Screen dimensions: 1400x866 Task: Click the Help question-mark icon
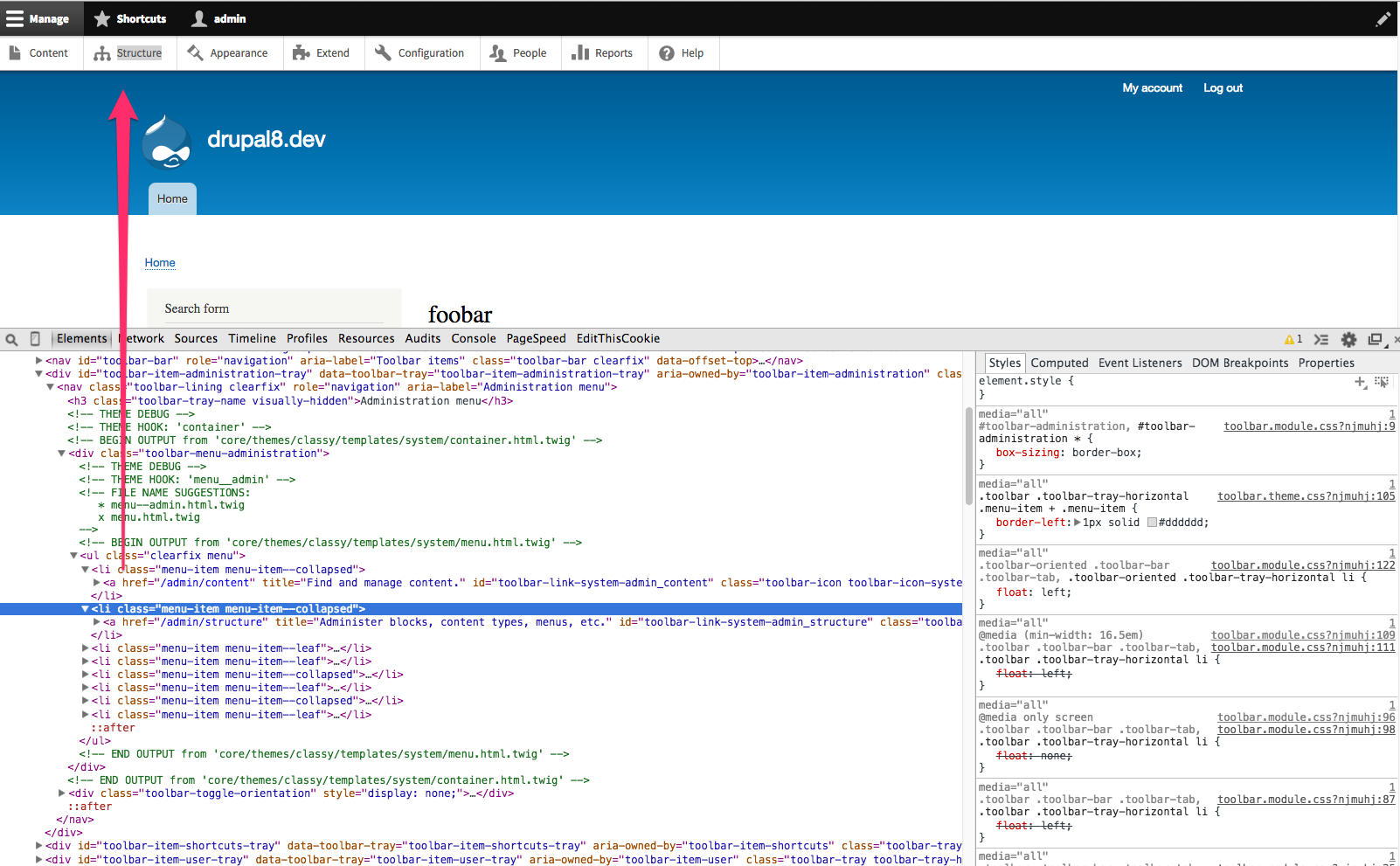coord(666,53)
